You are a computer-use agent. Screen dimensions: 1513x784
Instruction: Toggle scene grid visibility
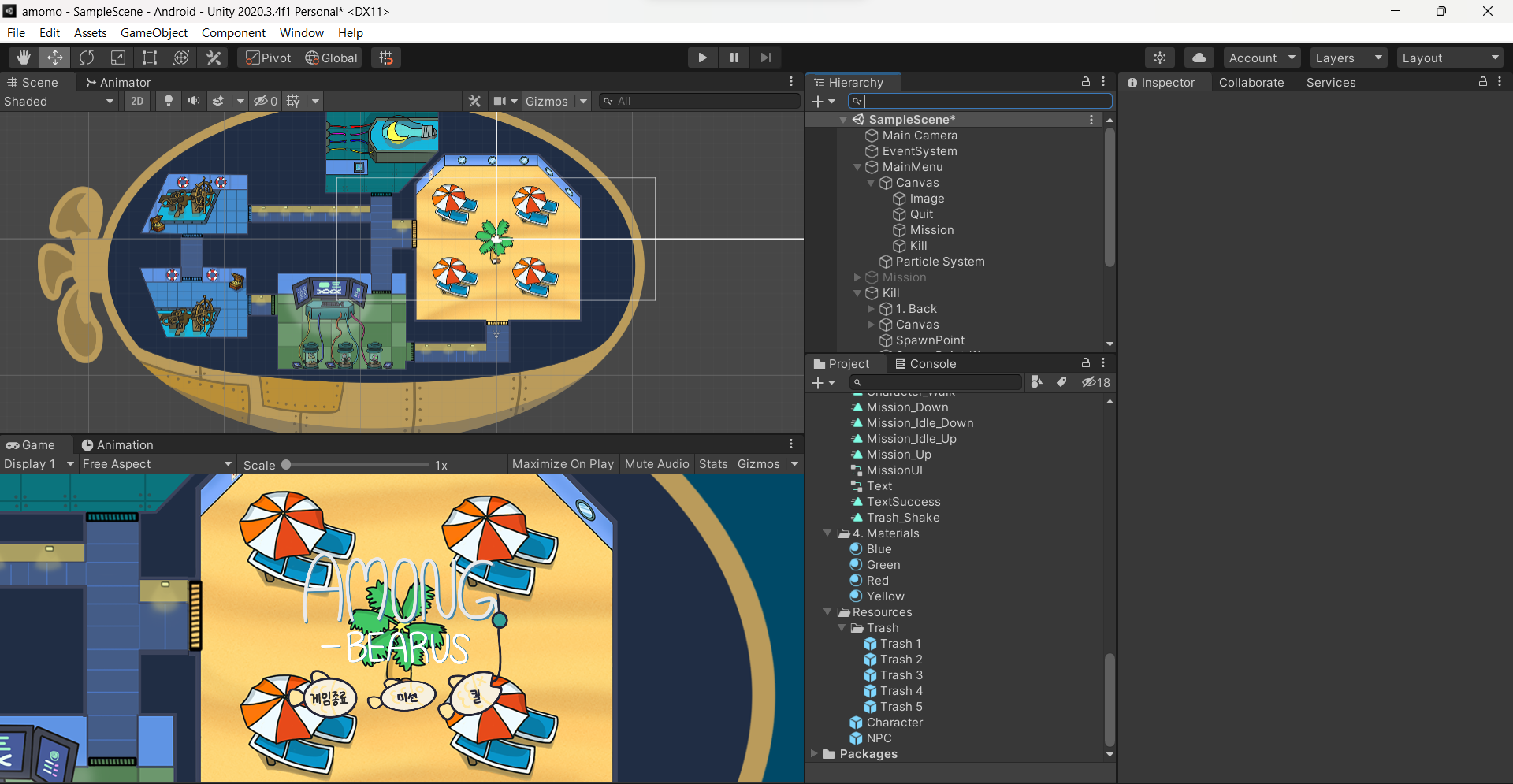click(293, 101)
